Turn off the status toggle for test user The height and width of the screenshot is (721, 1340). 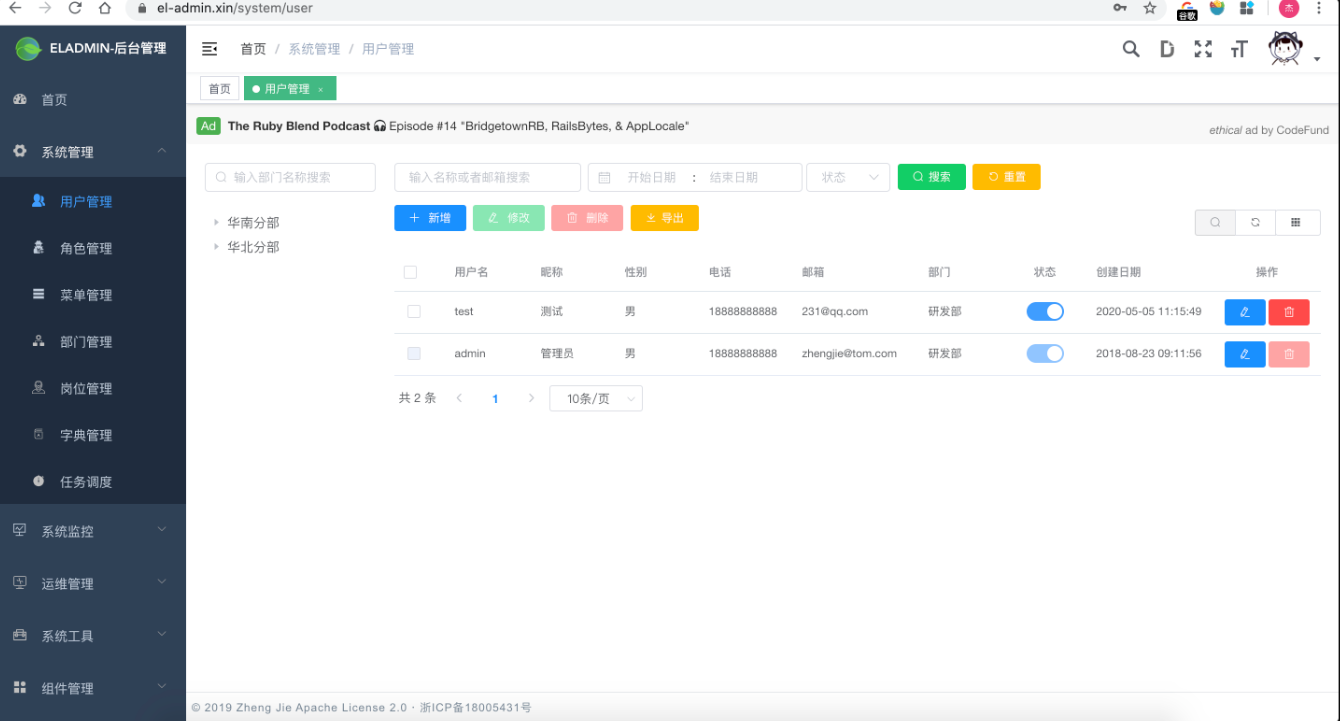(1045, 311)
